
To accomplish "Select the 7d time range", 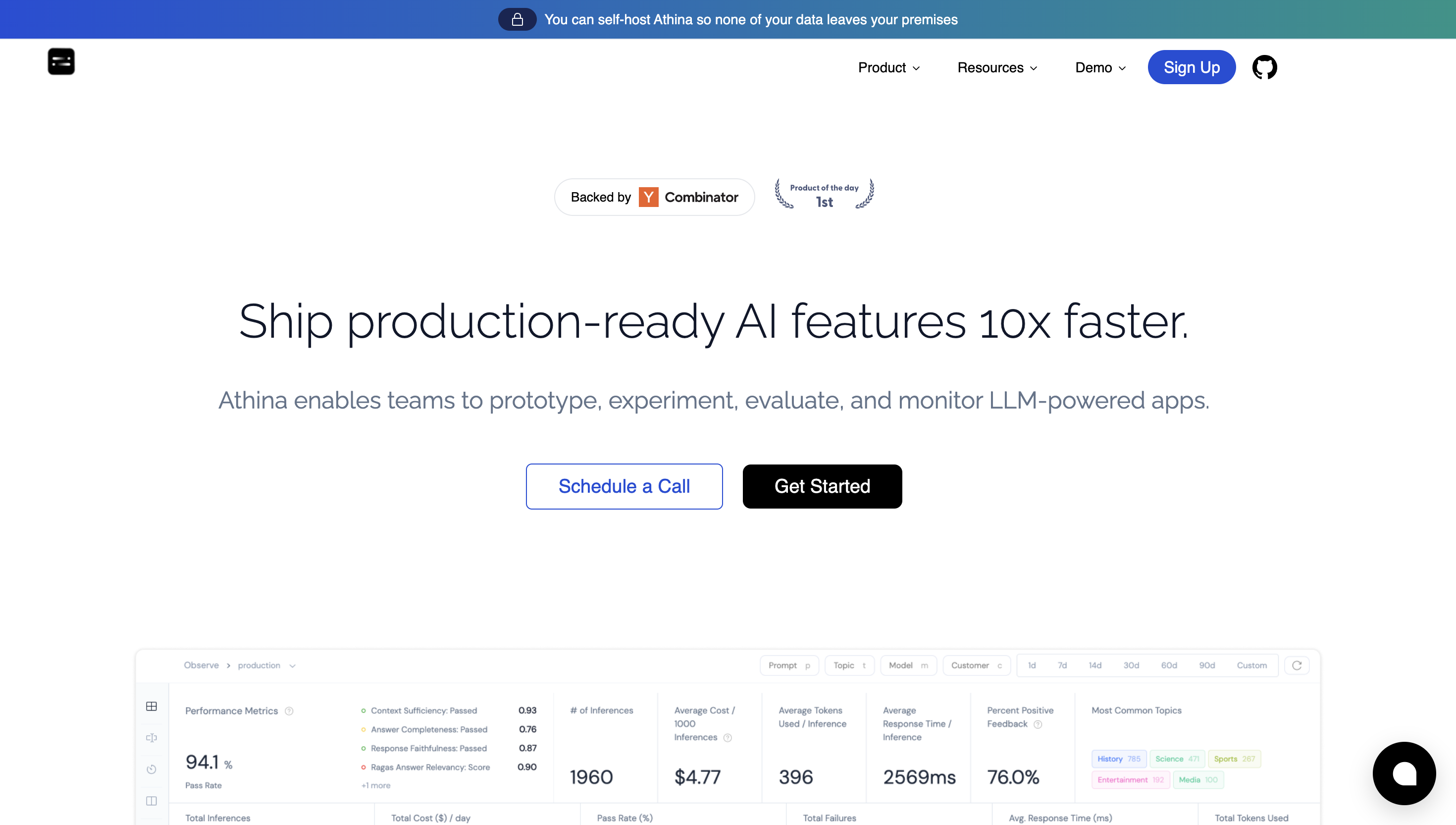I will tap(1062, 665).
